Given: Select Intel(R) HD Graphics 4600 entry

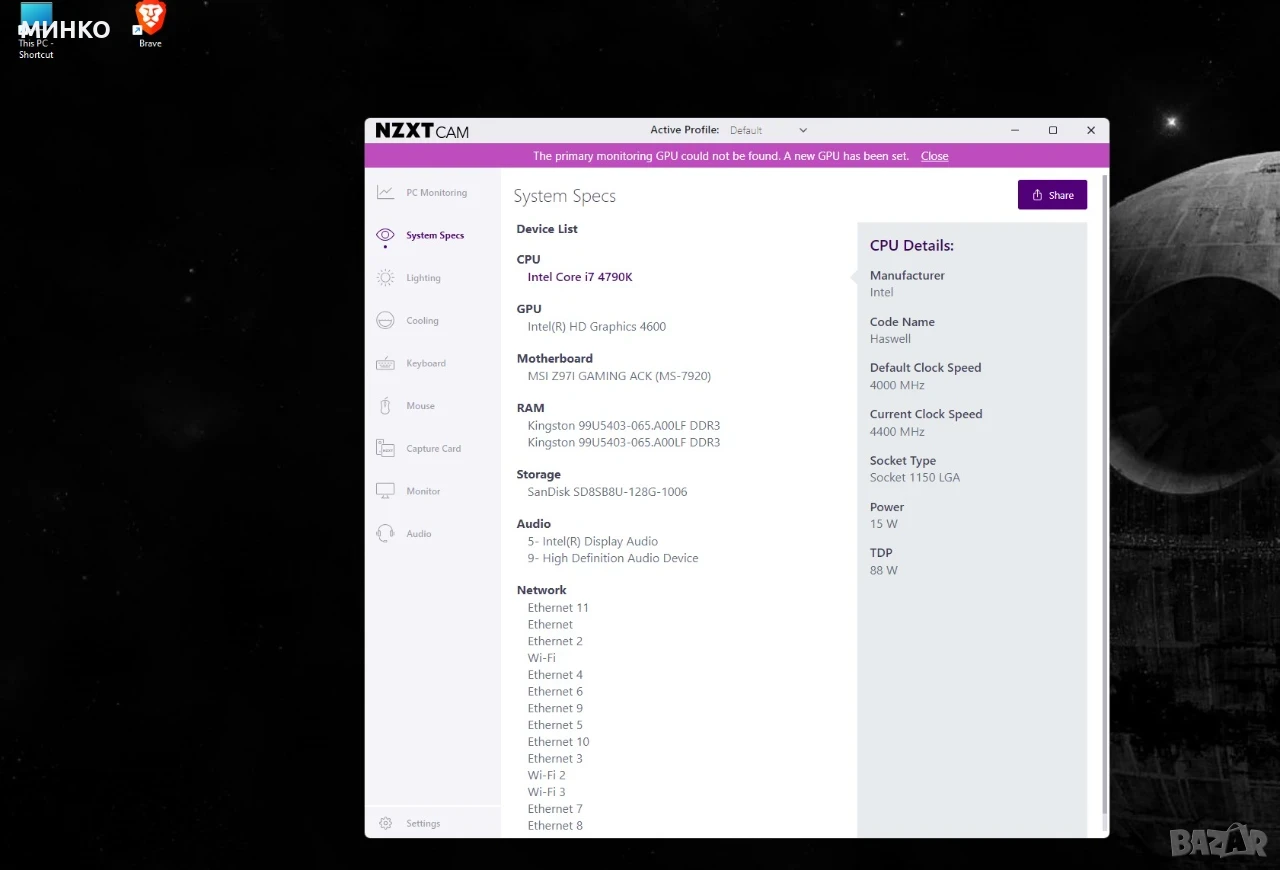Looking at the screenshot, I should 597,326.
